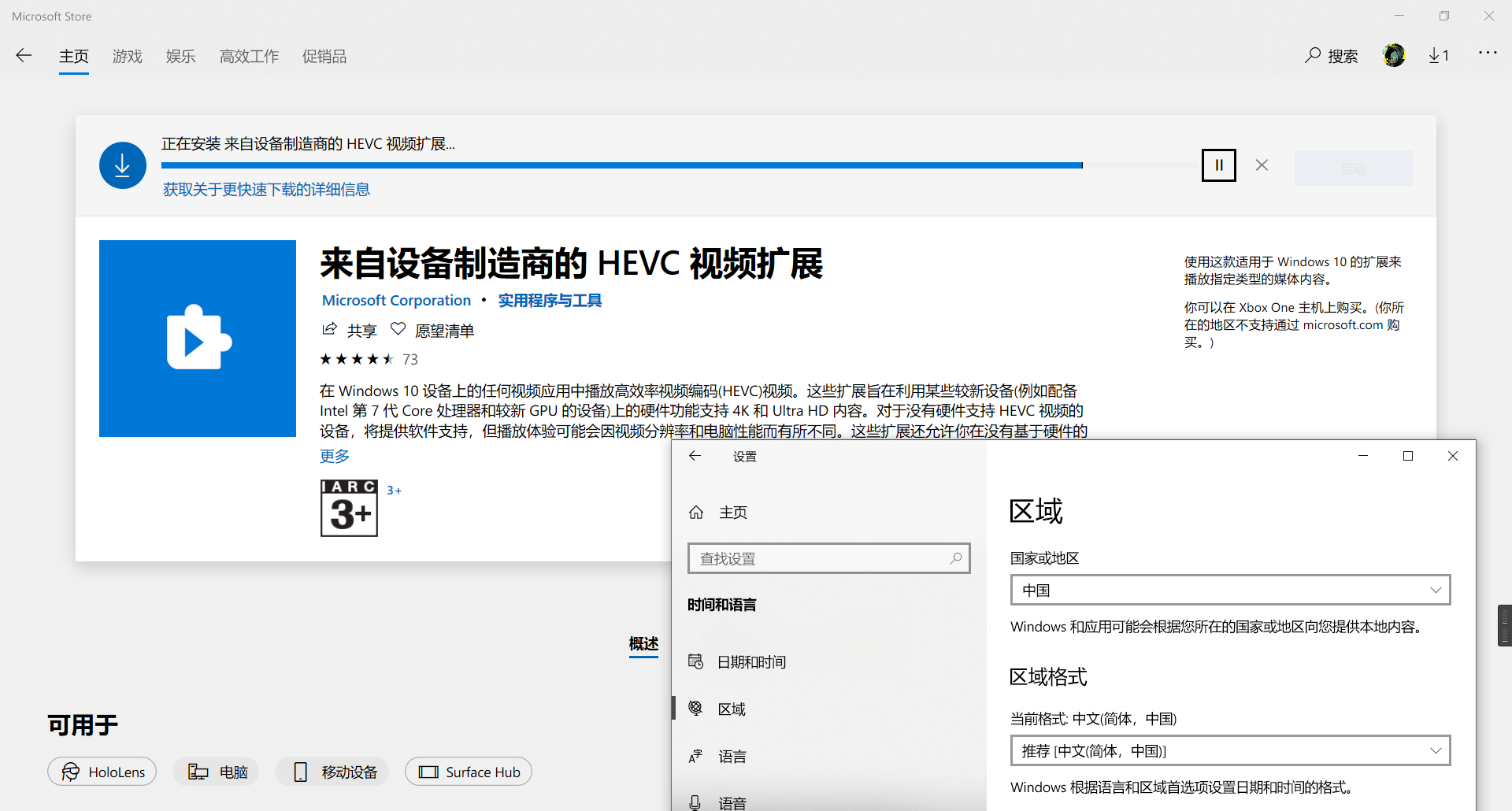The height and width of the screenshot is (811, 1512).
Task: Pause the HEVC installation
Action: click(x=1219, y=165)
